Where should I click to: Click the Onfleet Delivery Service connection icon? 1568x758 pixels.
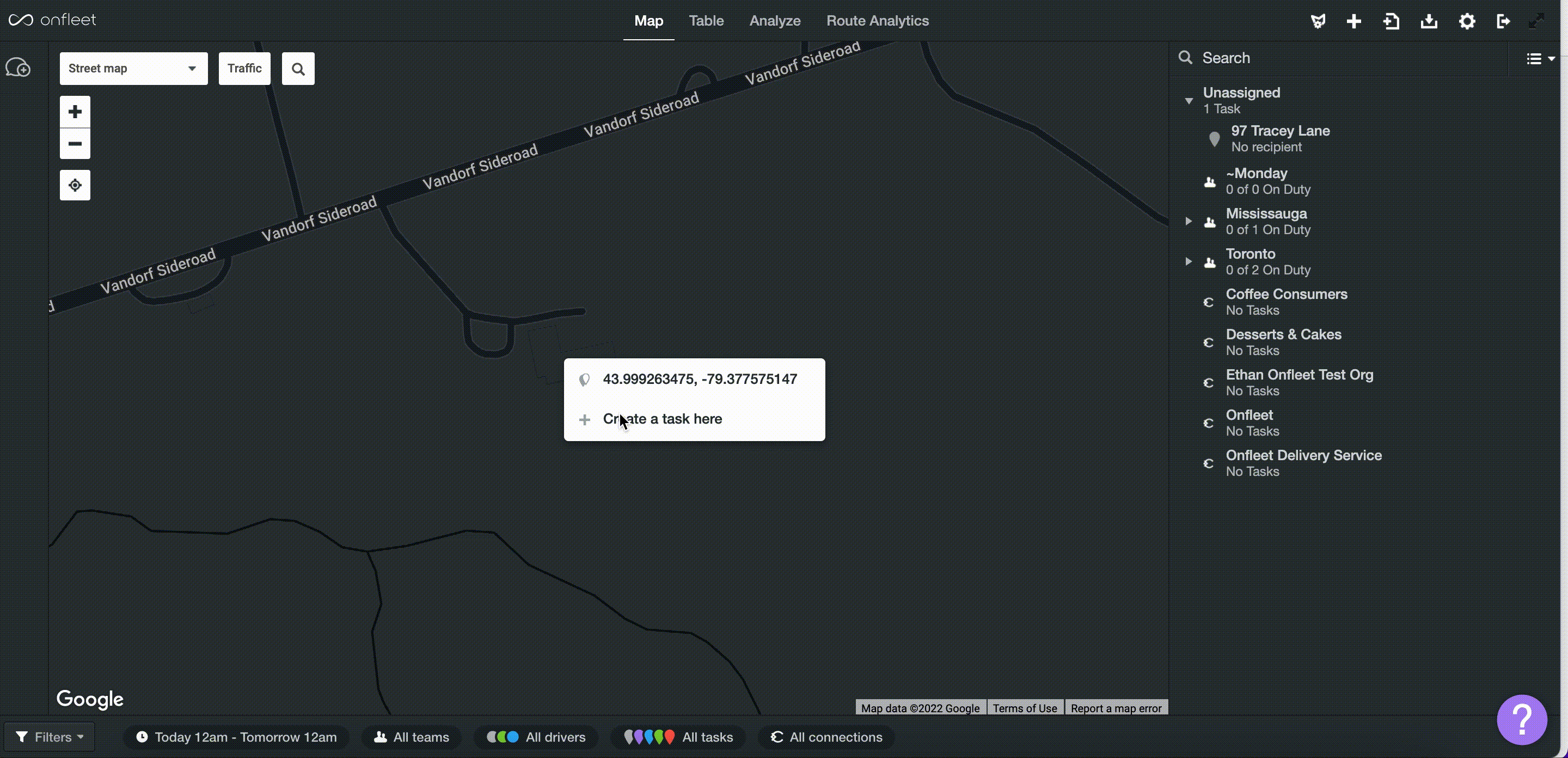1209,463
